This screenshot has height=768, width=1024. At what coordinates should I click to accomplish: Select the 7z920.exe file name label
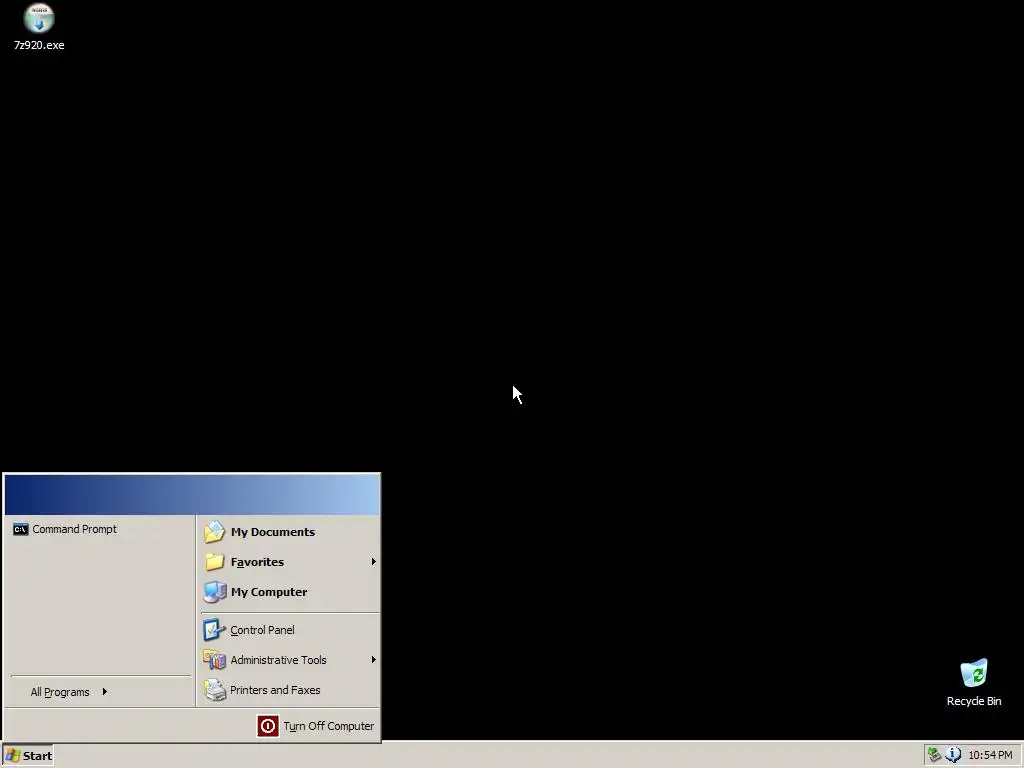pyautogui.click(x=39, y=45)
